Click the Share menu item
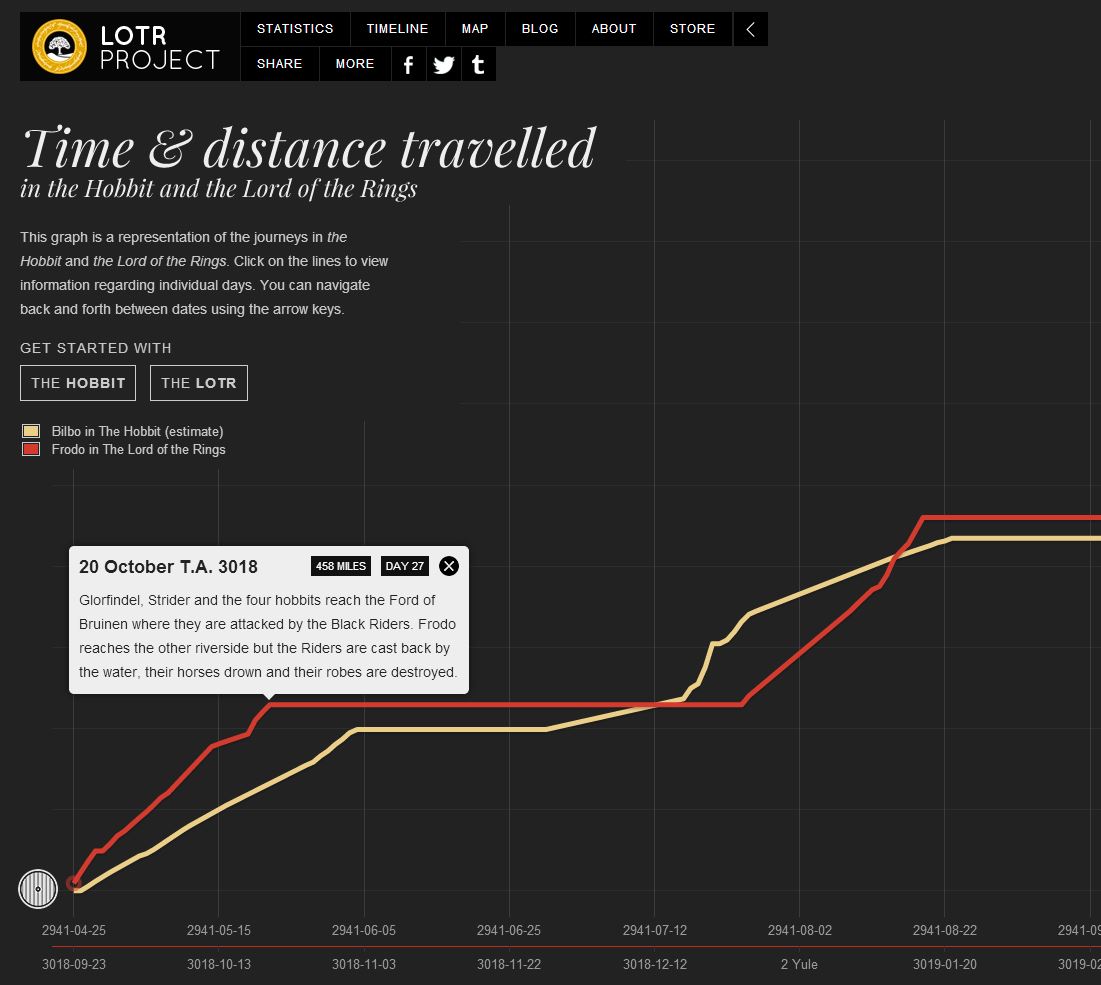This screenshot has height=985, width=1101. point(279,64)
